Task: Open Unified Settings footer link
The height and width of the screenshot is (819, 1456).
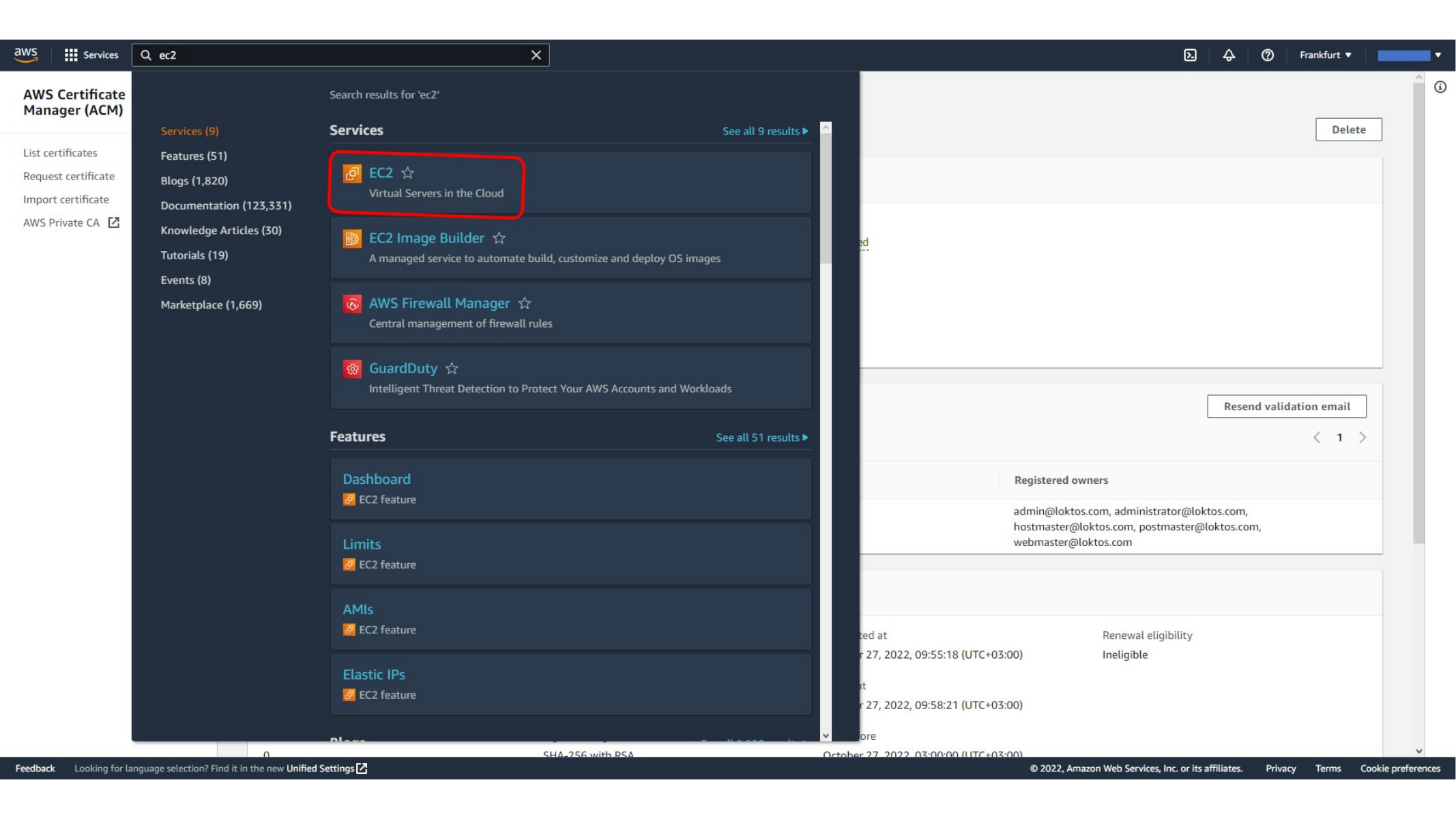Action: (327, 768)
